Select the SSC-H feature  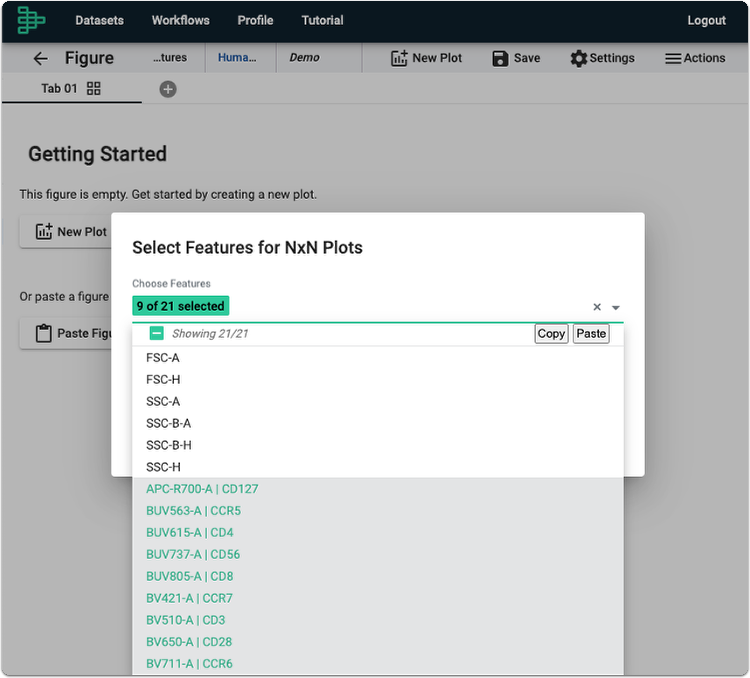click(x=378, y=467)
